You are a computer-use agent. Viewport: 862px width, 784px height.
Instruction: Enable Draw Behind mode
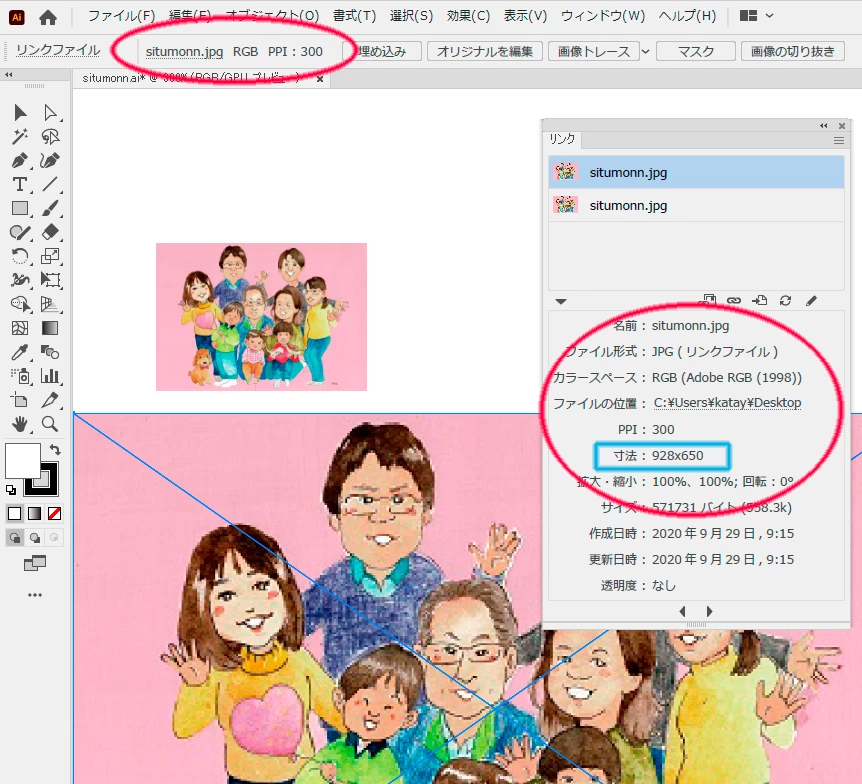[x=35, y=538]
